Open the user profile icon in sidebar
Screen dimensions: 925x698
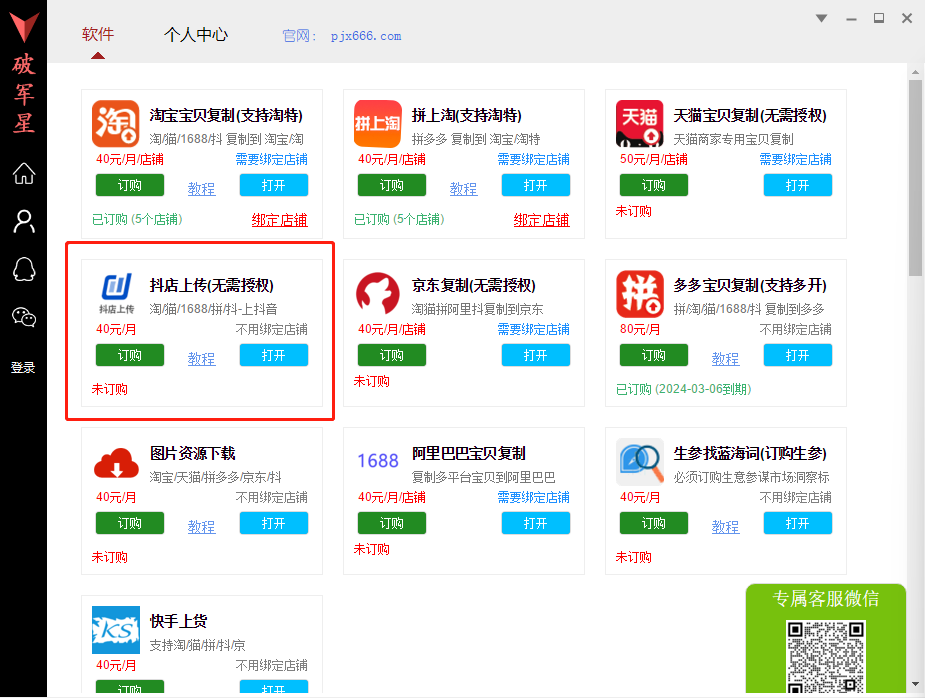(x=24, y=222)
